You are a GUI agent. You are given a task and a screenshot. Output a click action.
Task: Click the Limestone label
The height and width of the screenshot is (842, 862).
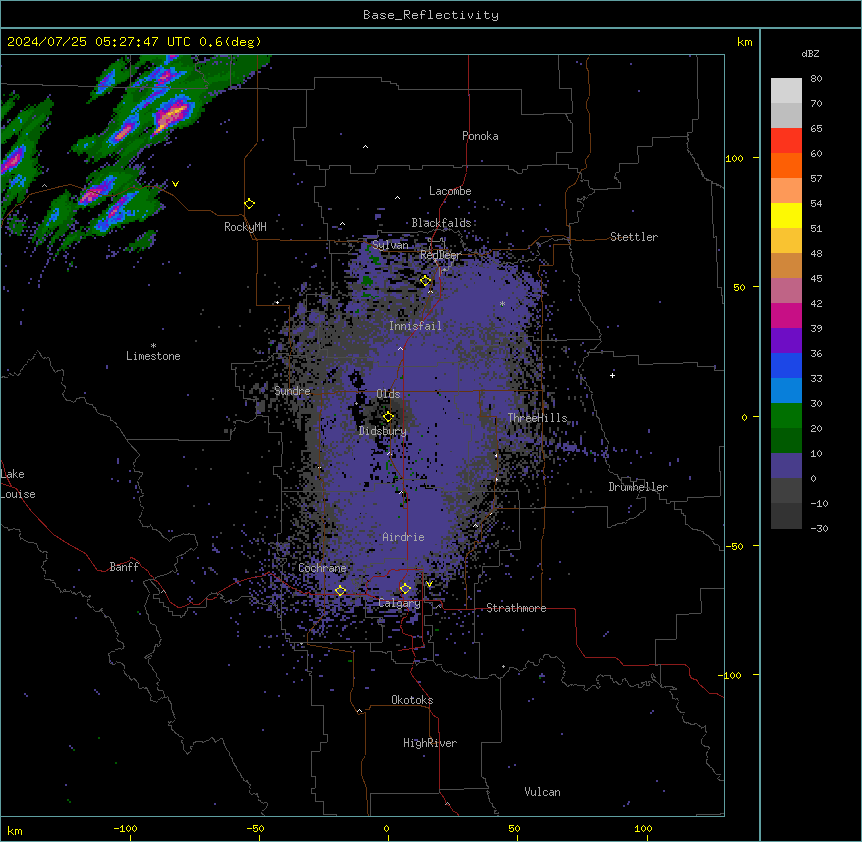point(153,356)
